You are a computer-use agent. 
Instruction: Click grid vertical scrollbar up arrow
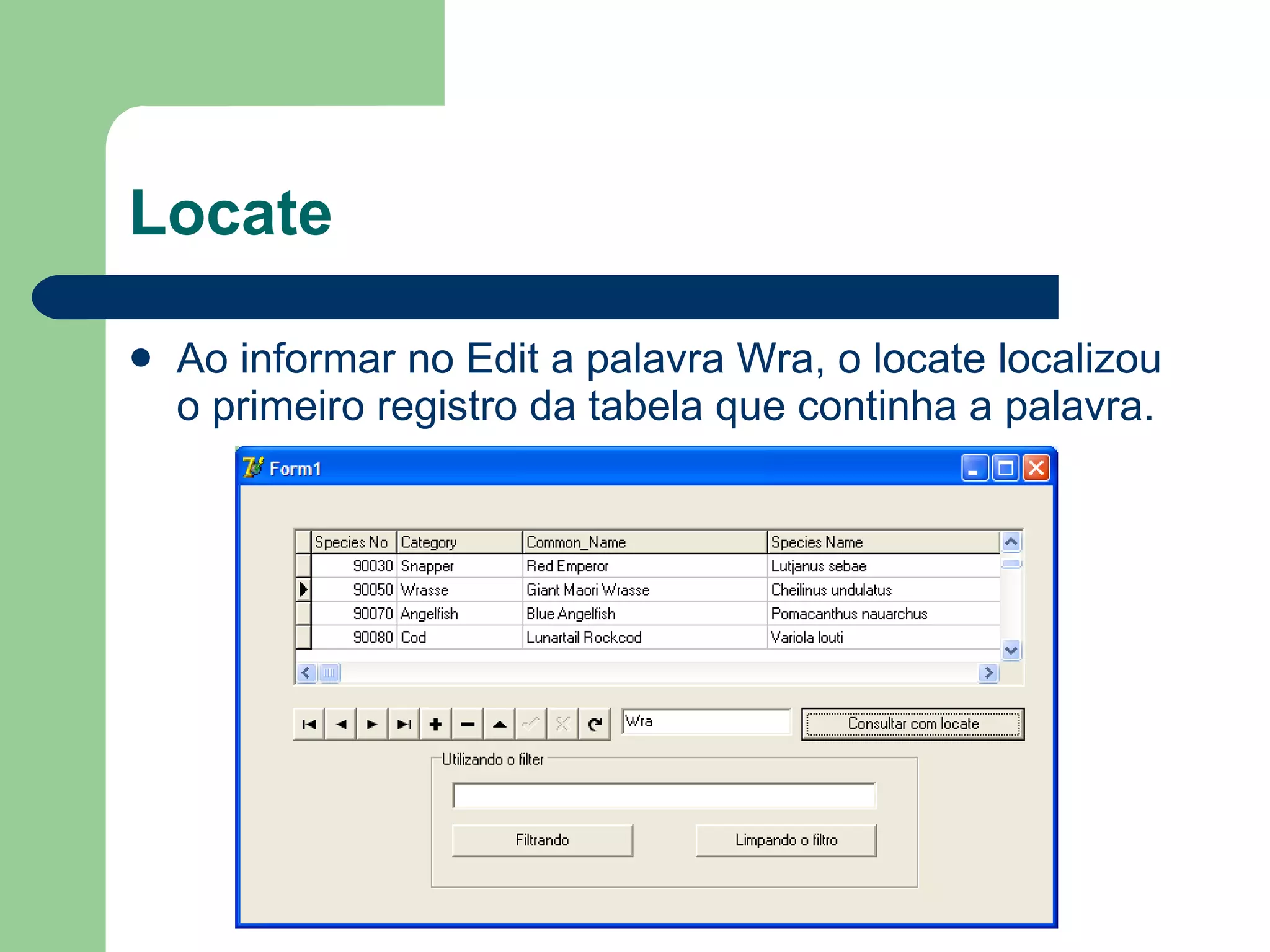1011,542
